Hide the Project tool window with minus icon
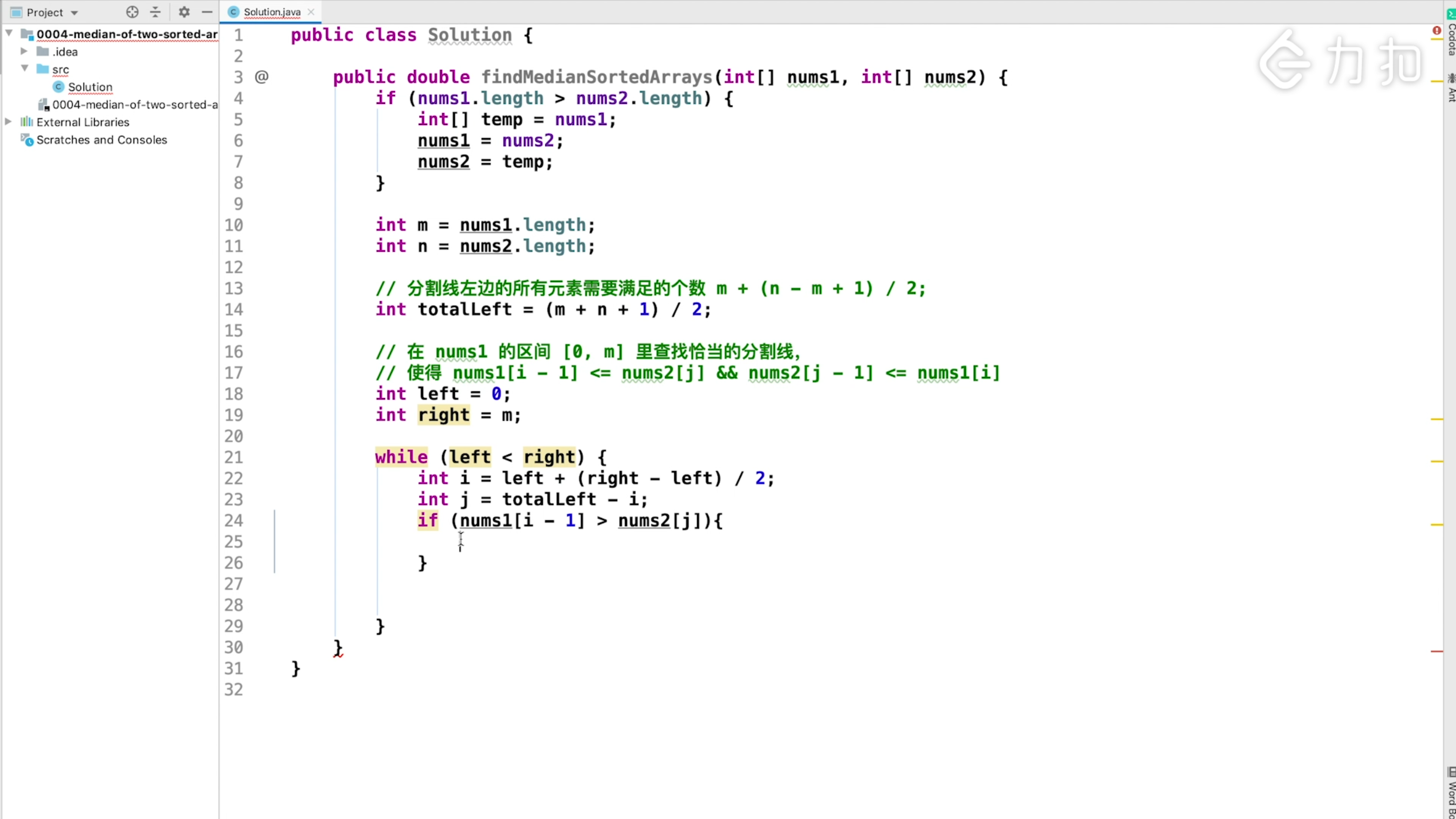 [207, 12]
